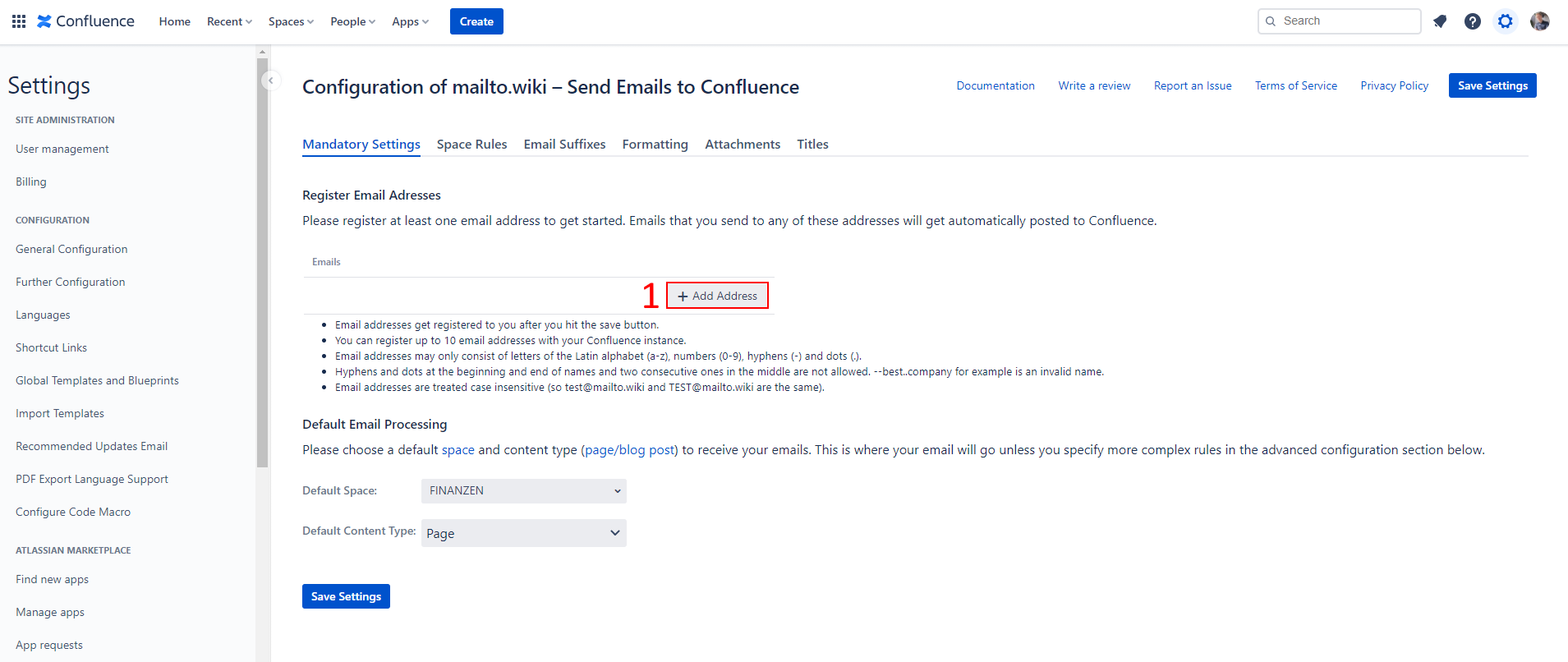This screenshot has height=662, width=1568.
Task: Open the Default Content Type dropdown
Action: tap(524, 533)
